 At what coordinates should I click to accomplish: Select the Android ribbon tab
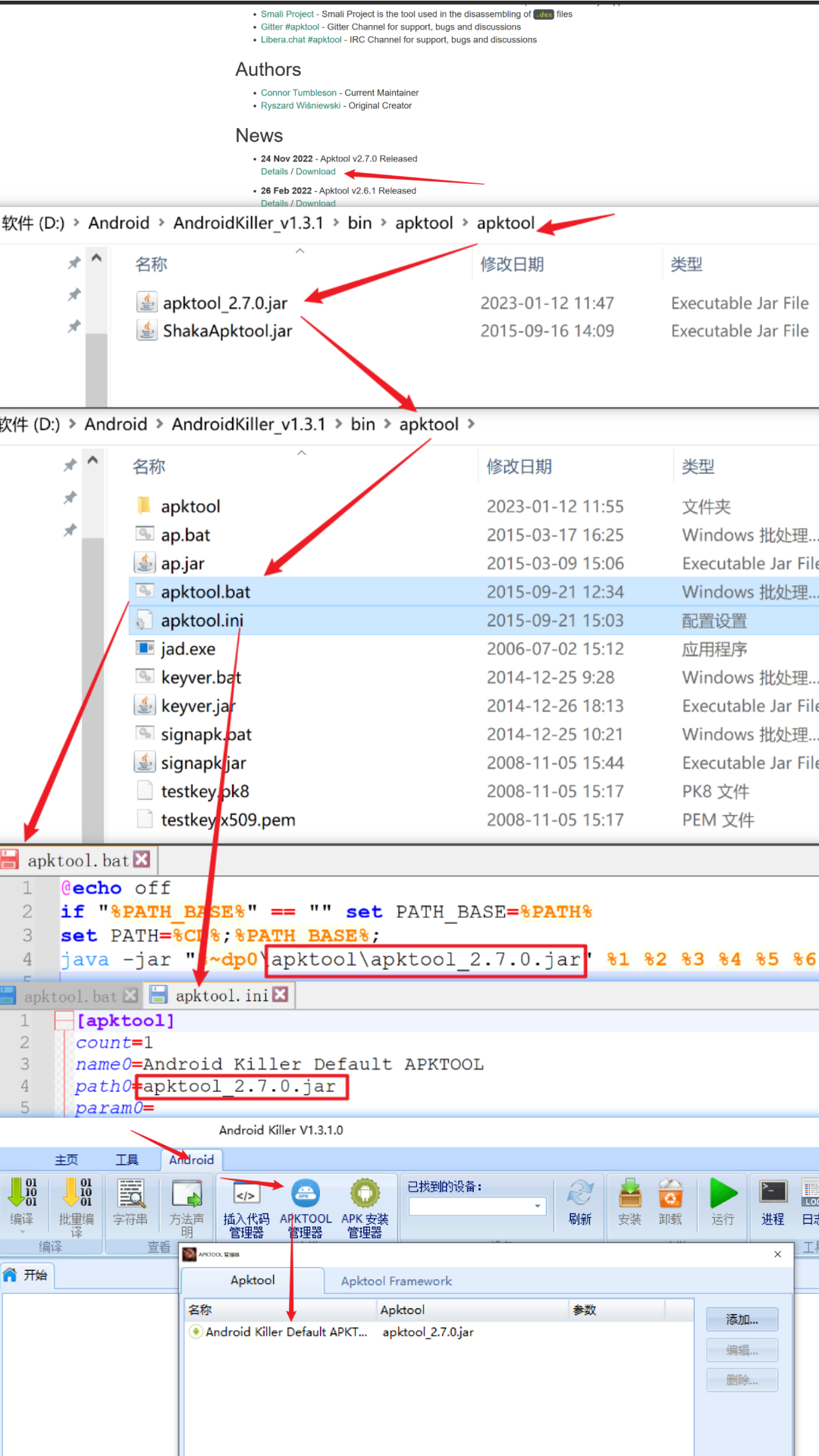click(x=192, y=1159)
